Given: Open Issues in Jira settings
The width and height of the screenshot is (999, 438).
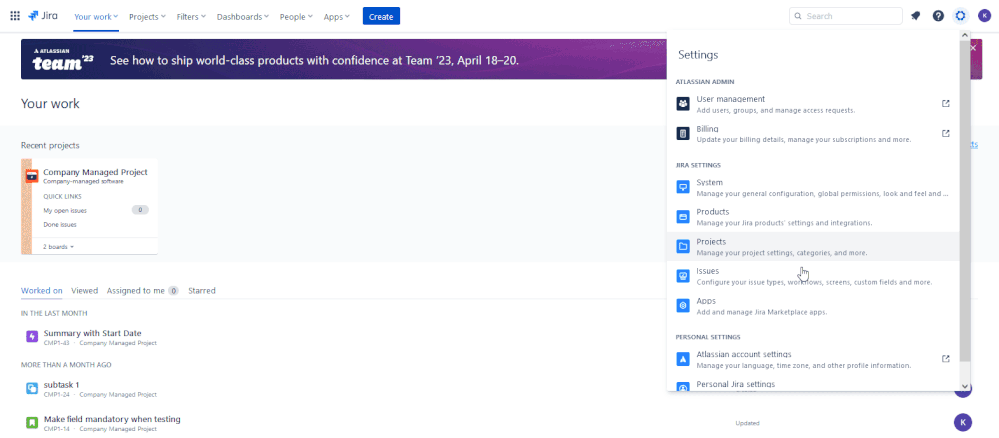Looking at the screenshot, I should point(813,276).
